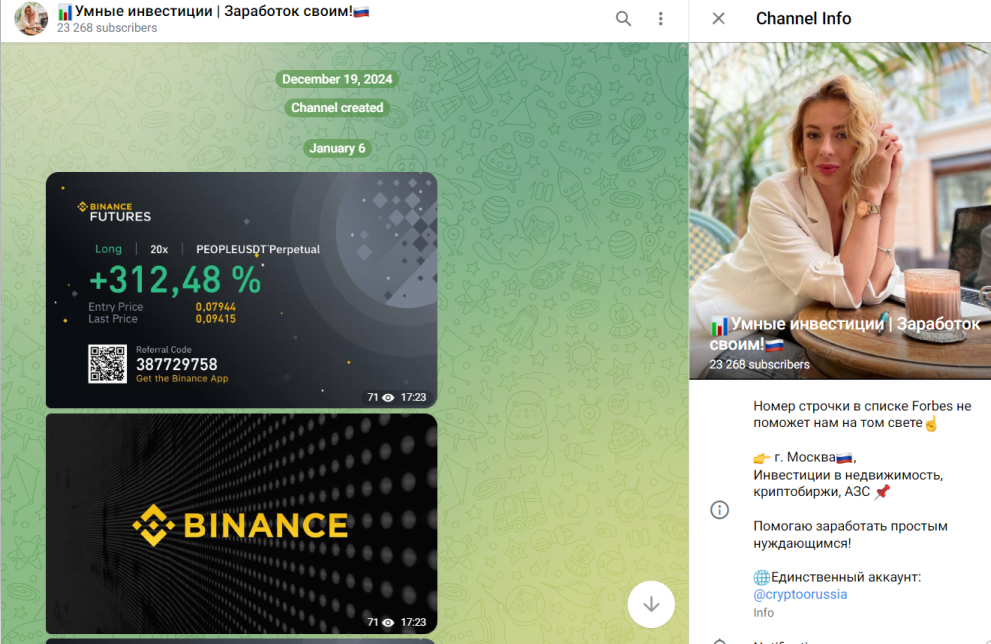
Task: Click the +312,48 % profit figure
Action: [174, 280]
